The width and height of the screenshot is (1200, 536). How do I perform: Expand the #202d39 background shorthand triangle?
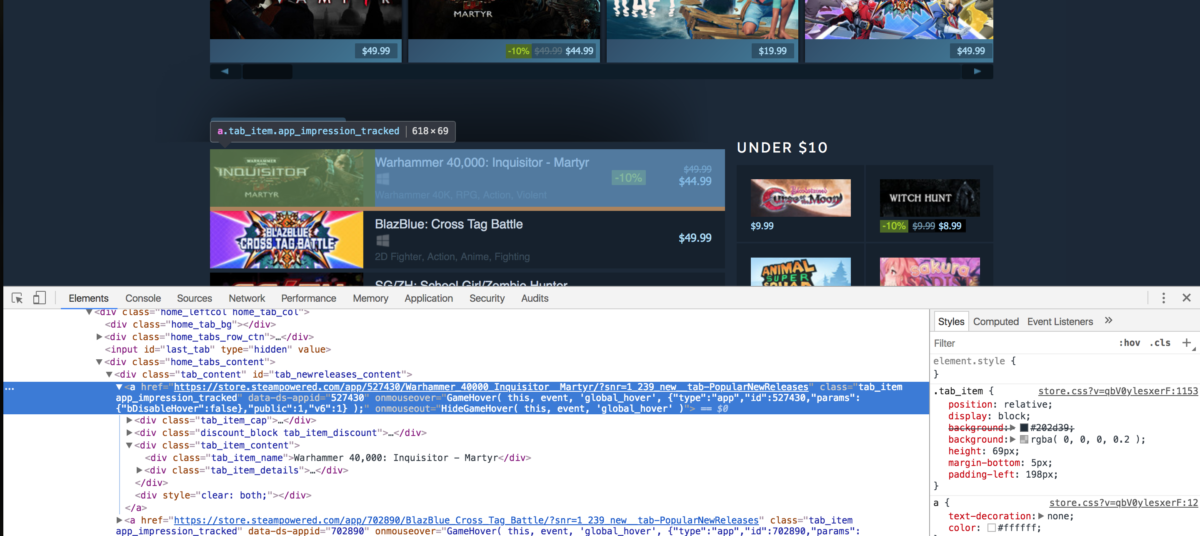click(1014, 427)
